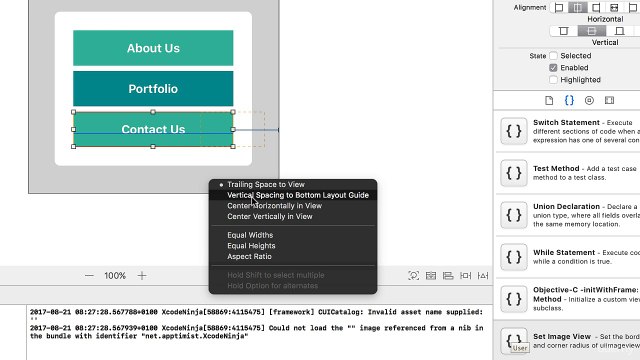This screenshot has width=640, height=360.
Task: Open the File Template library tab
Action: click(x=549, y=100)
